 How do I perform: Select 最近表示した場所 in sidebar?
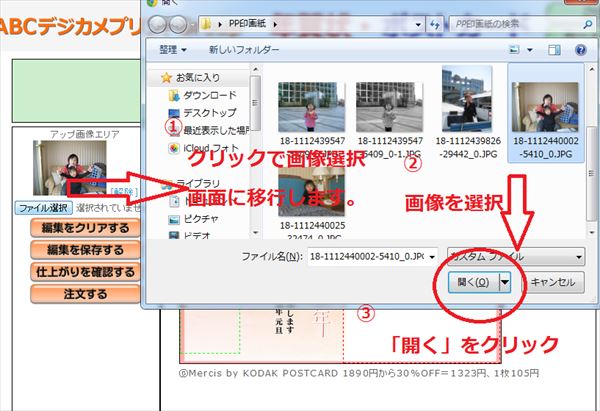pos(216,130)
